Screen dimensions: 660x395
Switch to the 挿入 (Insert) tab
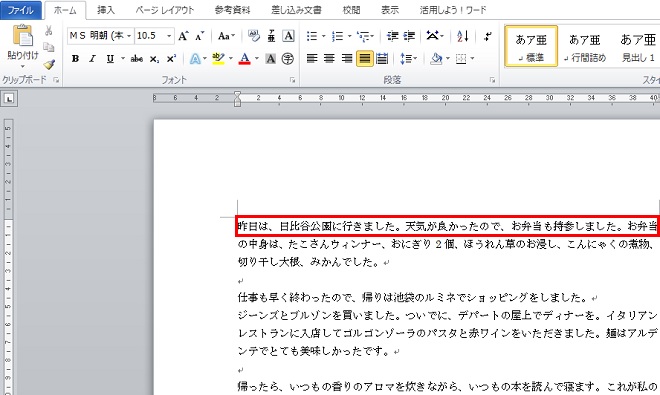[x=106, y=10]
